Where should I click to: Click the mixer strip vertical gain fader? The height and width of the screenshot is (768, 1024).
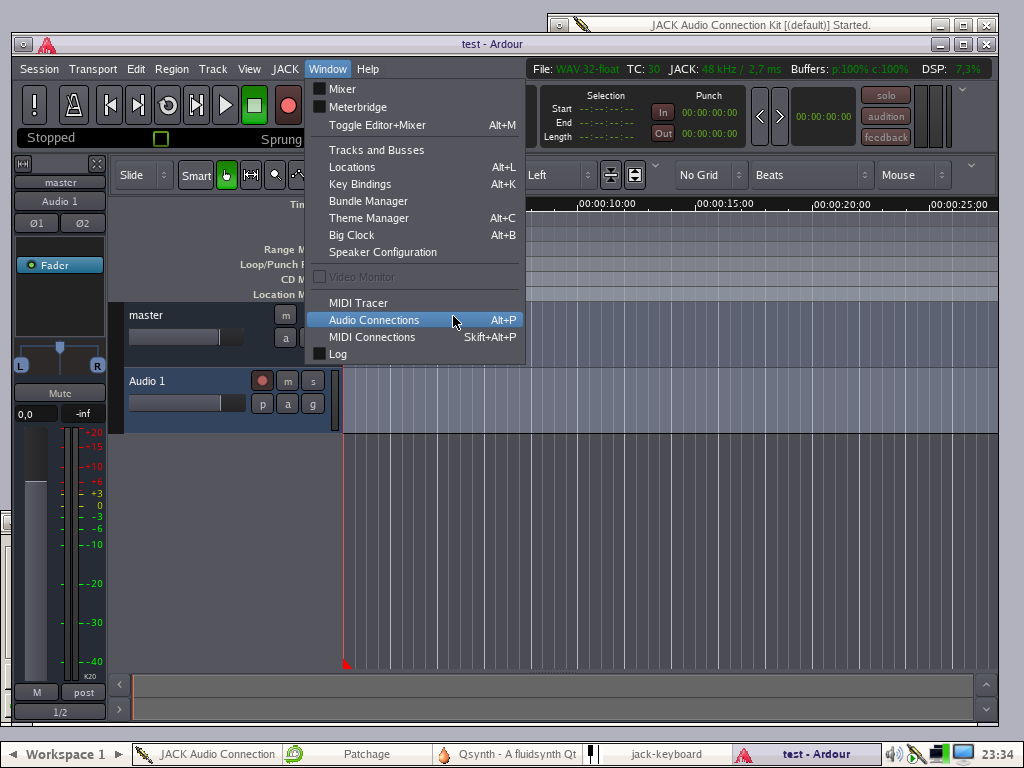(36, 553)
